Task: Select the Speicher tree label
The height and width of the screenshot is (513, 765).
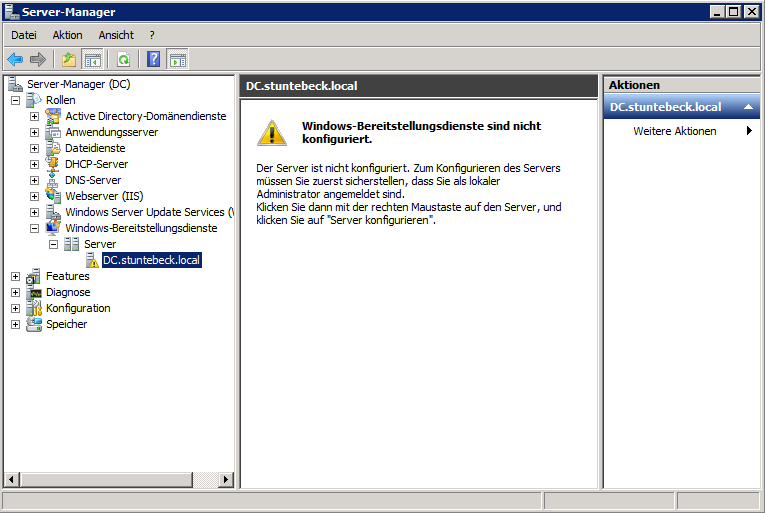Action: click(66, 324)
